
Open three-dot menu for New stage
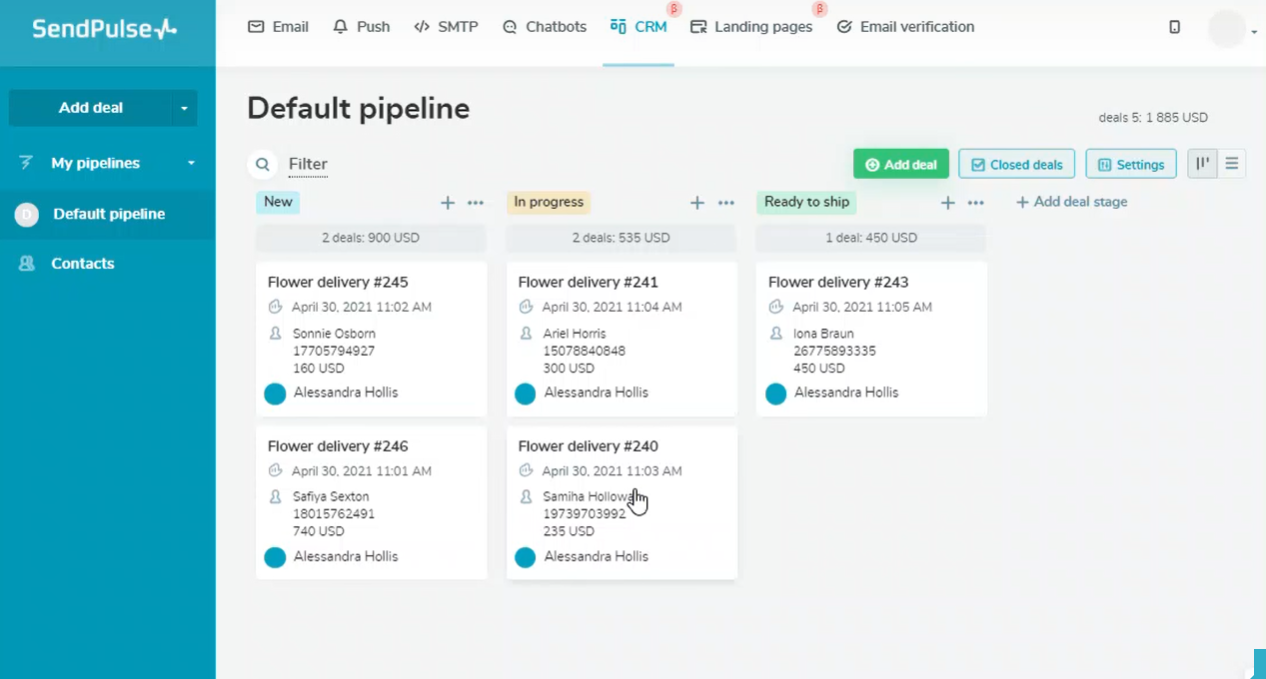476,203
